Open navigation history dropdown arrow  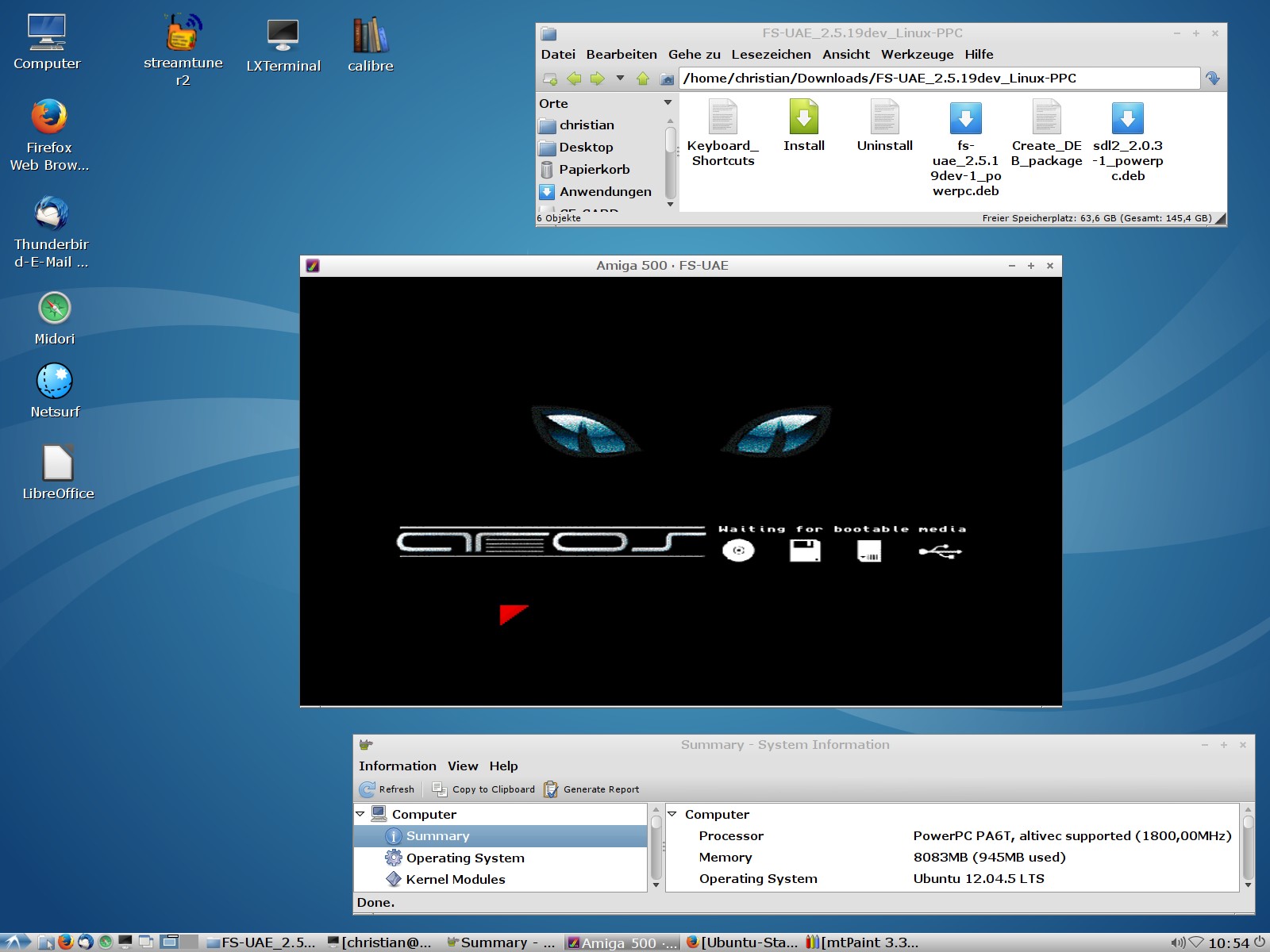pyautogui.click(x=620, y=79)
